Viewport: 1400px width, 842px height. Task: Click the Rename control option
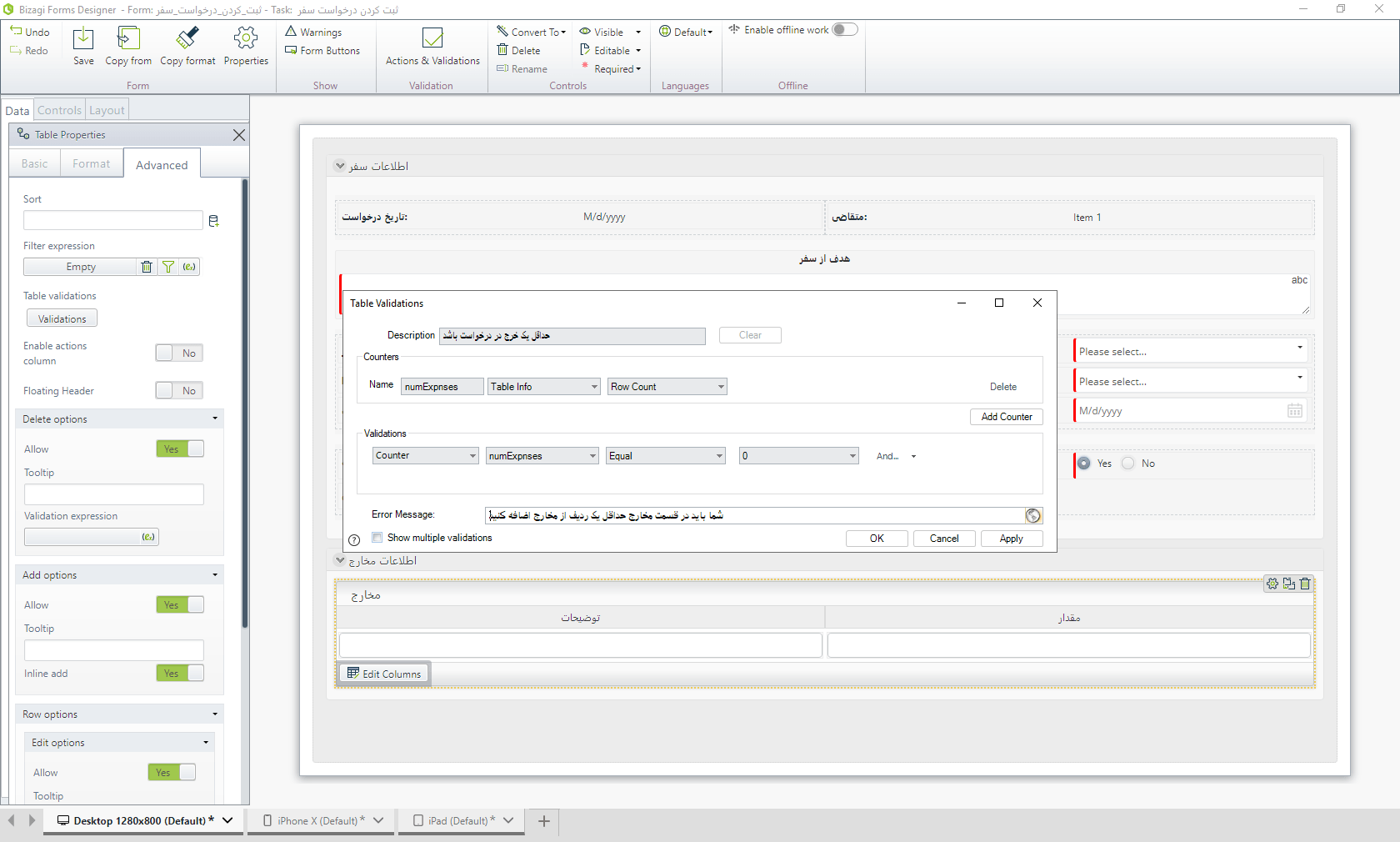pos(522,68)
